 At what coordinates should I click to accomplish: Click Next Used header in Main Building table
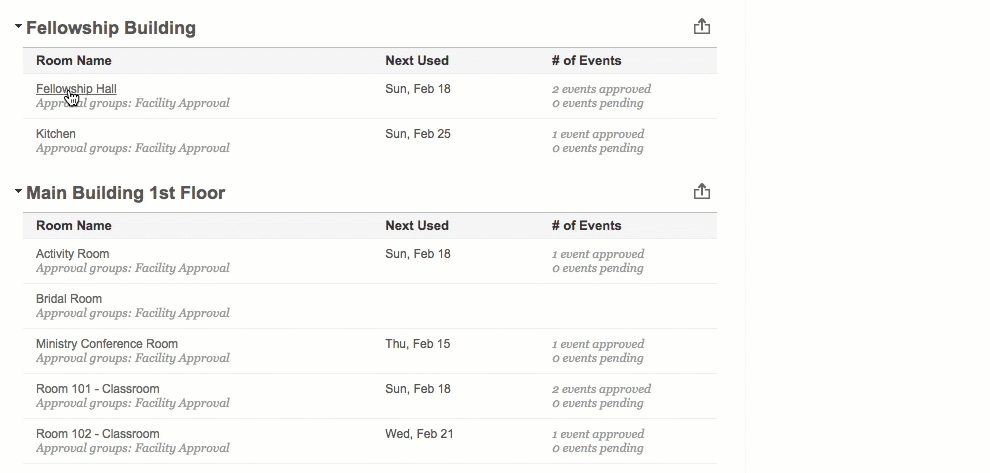(x=417, y=226)
